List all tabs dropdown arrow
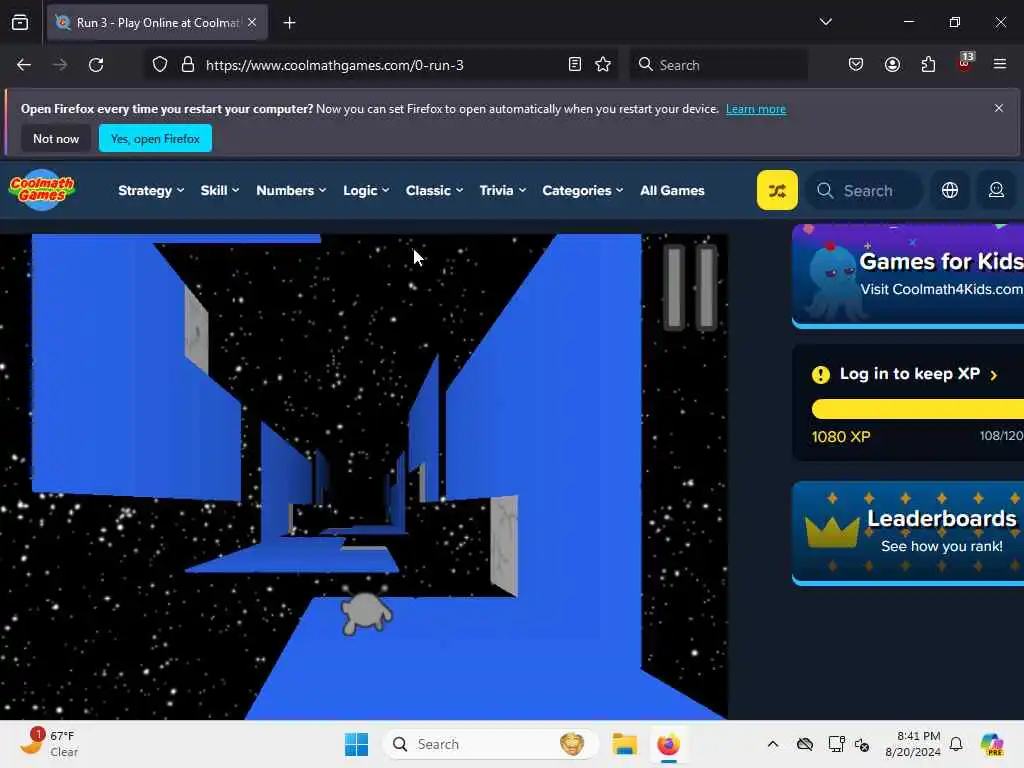 click(825, 22)
